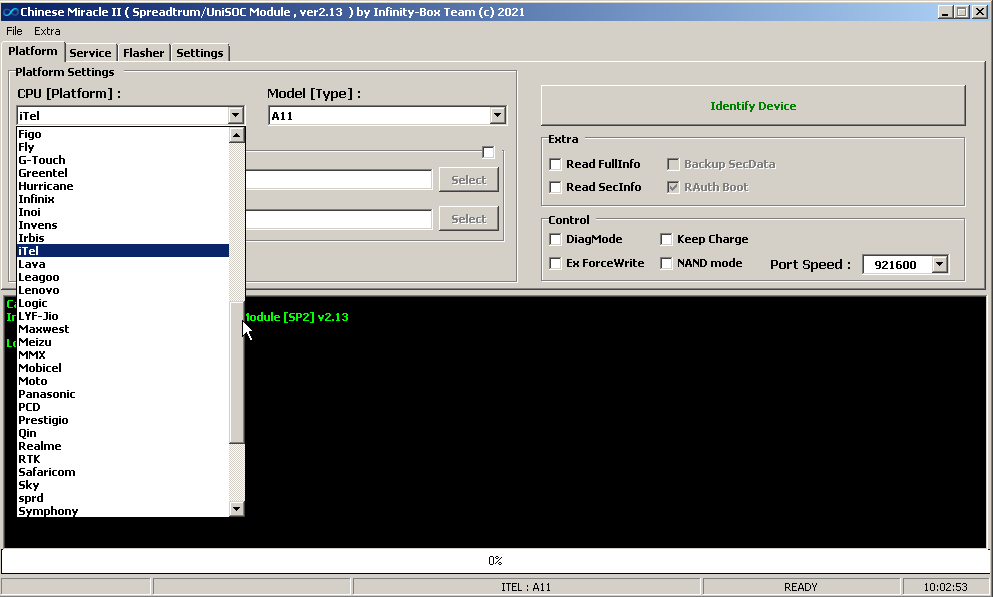This screenshot has width=993, height=597.
Task: Select Logic from the platform list
Action: (123, 303)
